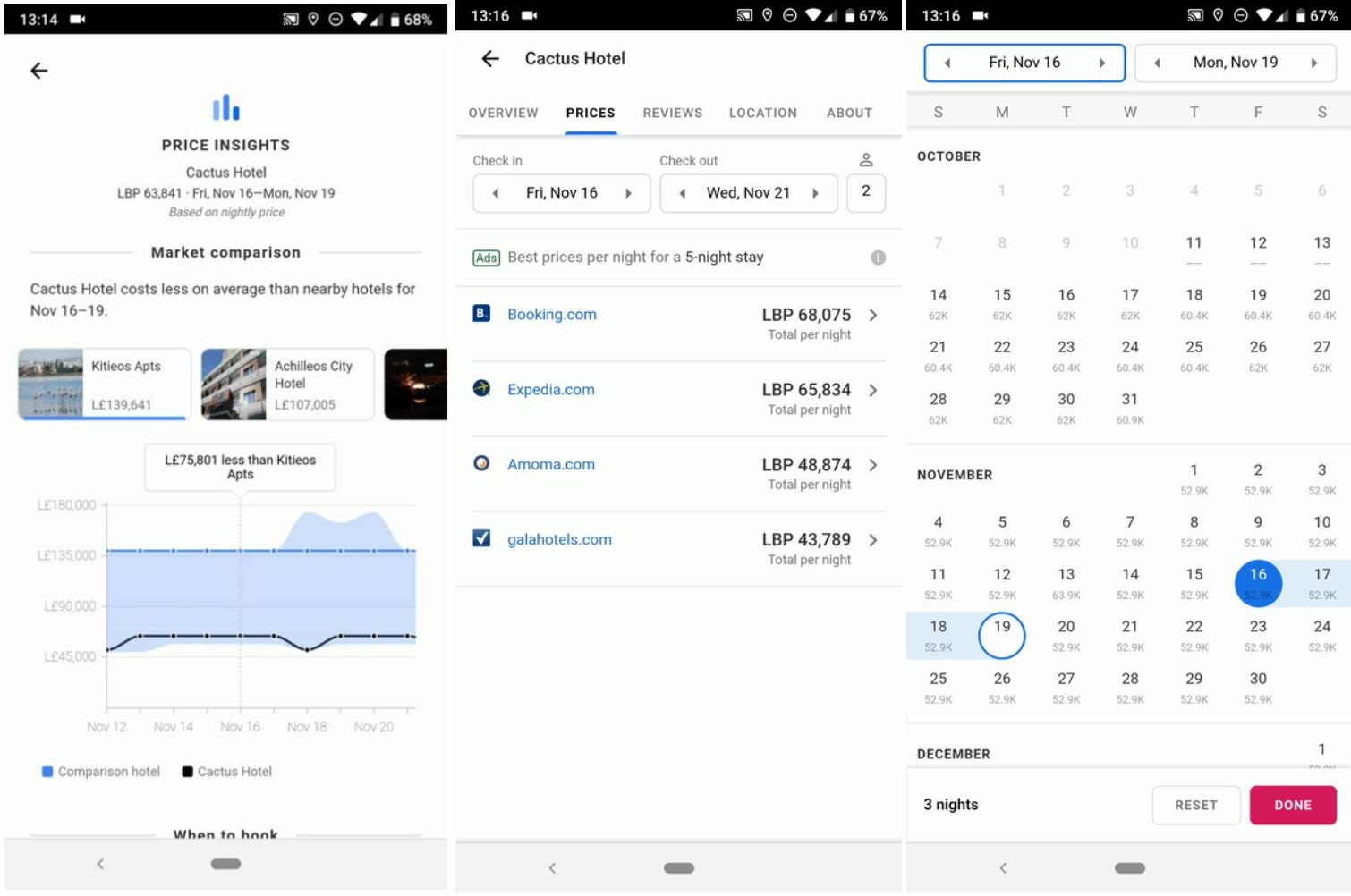1351x896 pixels.
Task: Expand galahotels.com price row chevron
Action: (873, 540)
